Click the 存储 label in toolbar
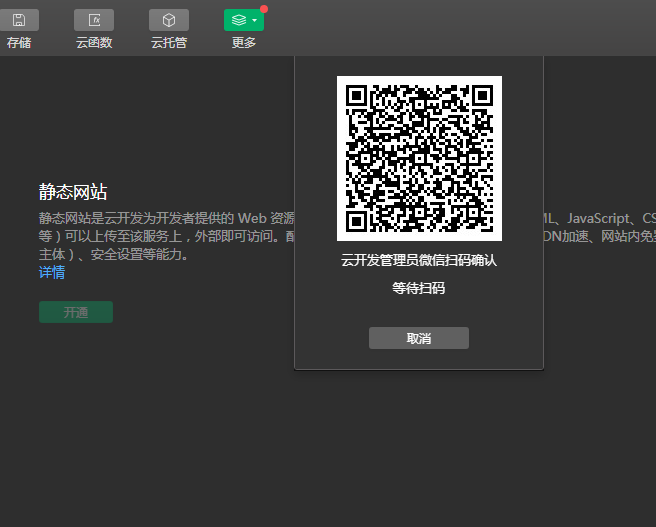Viewport: 656px width, 527px height. [x=19, y=43]
